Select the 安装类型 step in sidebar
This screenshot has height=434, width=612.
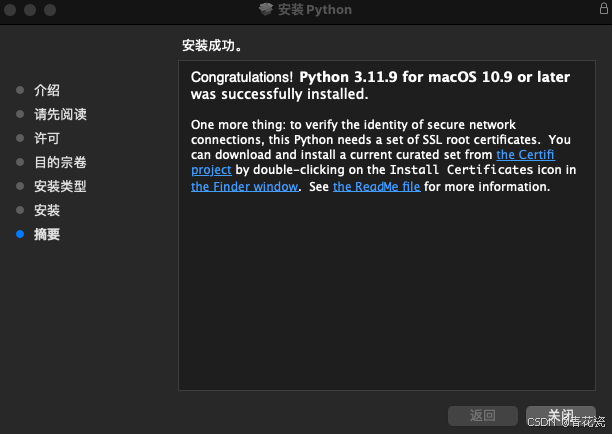[x=60, y=186]
